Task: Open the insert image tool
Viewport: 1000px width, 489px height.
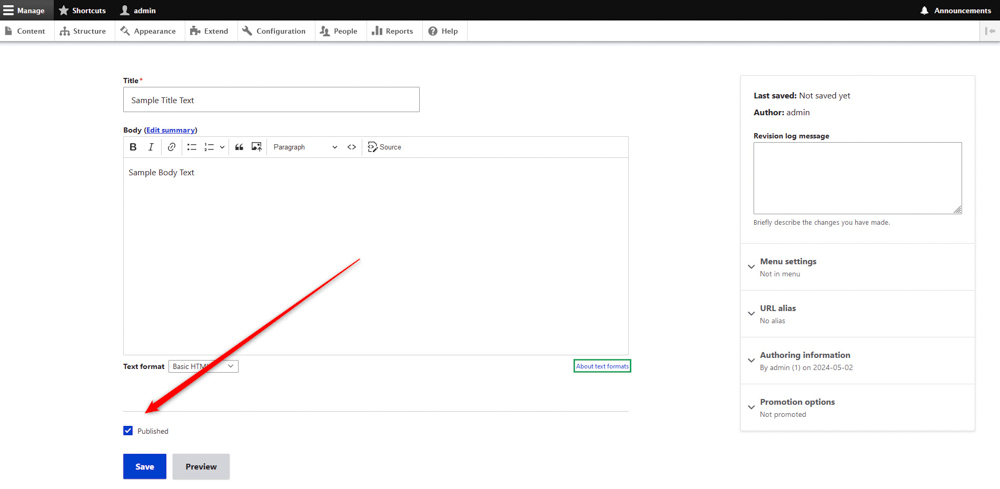Action: pyautogui.click(x=256, y=147)
